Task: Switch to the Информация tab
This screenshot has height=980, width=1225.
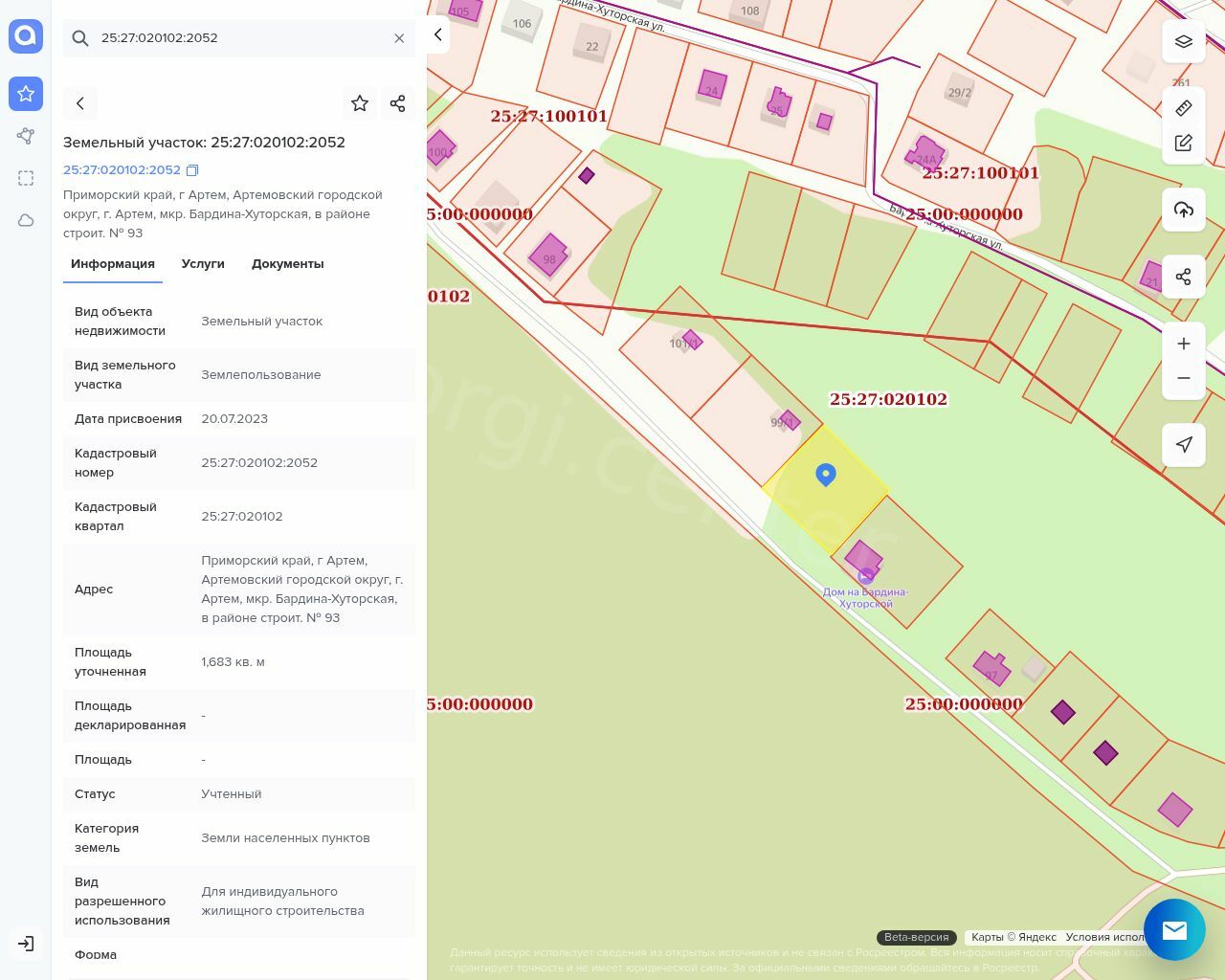Action: click(x=113, y=264)
